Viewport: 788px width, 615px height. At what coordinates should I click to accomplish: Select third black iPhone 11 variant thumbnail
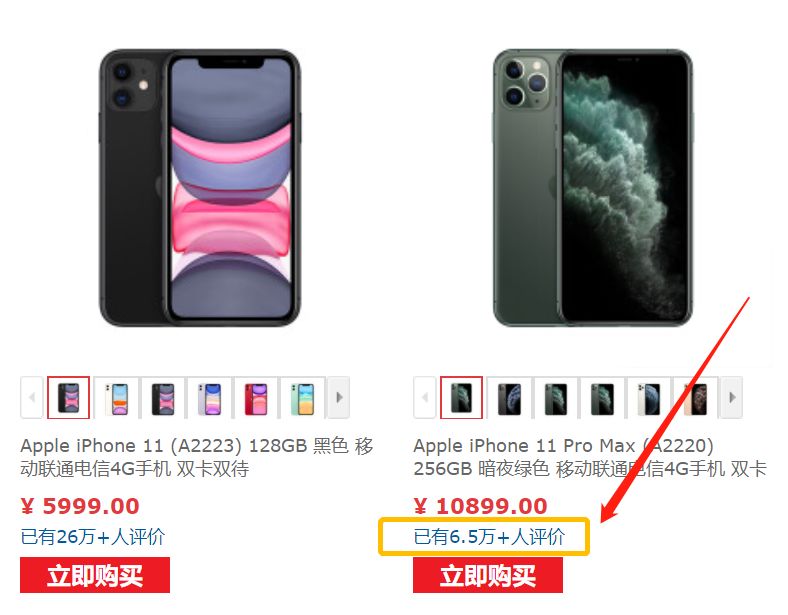click(163, 397)
